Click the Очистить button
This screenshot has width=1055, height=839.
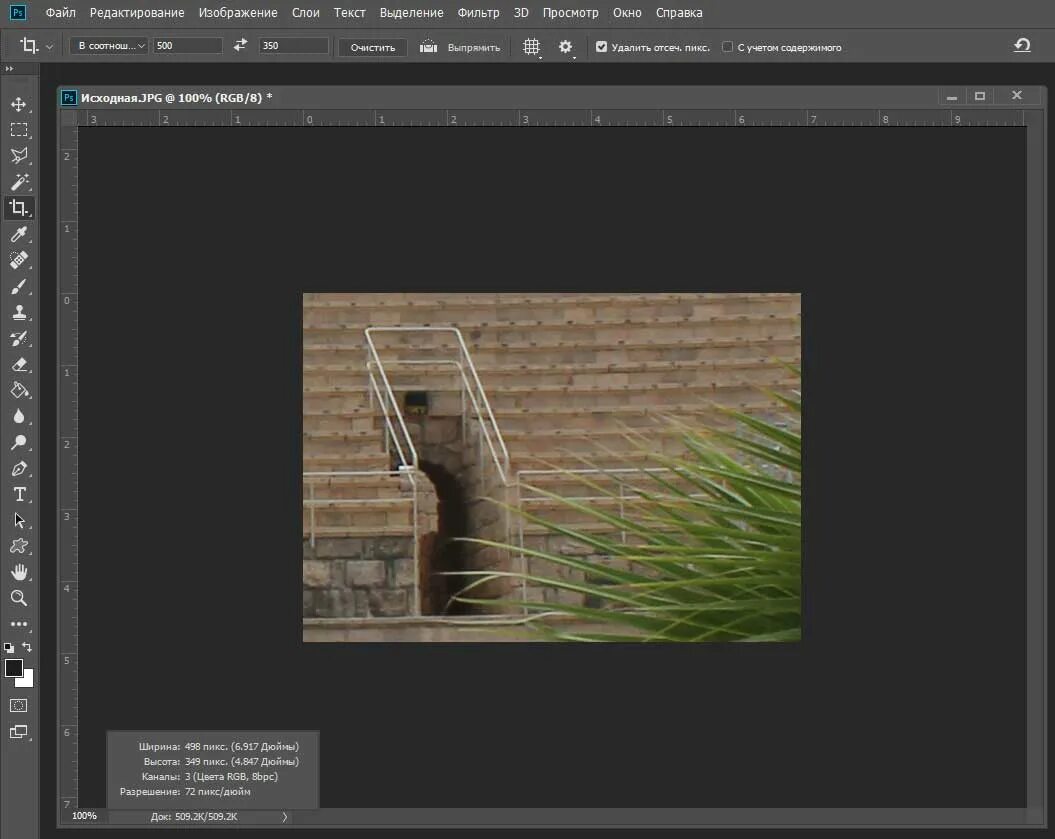click(373, 48)
